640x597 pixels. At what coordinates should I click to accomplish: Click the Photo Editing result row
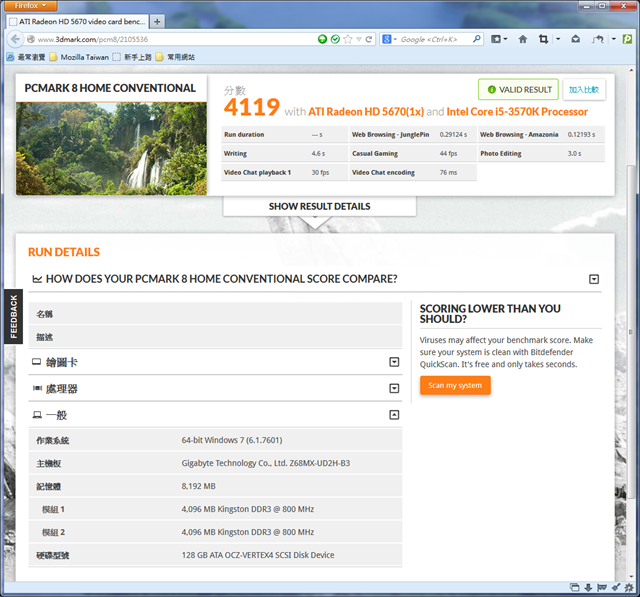[541, 153]
